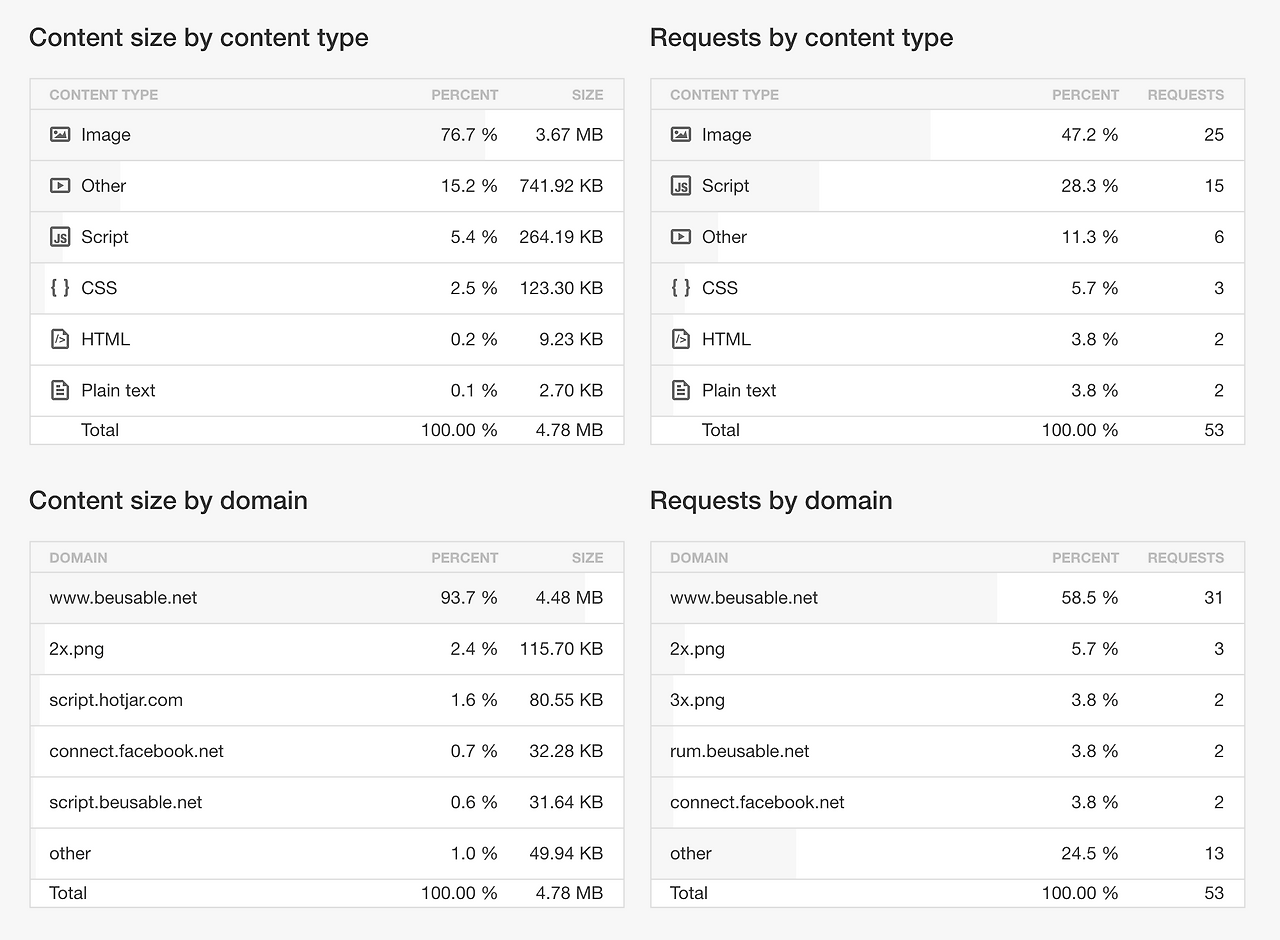Select rum.beusable.net row in Requests by domain
The height and width of the screenshot is (940, 1280).
click(740, 751)
